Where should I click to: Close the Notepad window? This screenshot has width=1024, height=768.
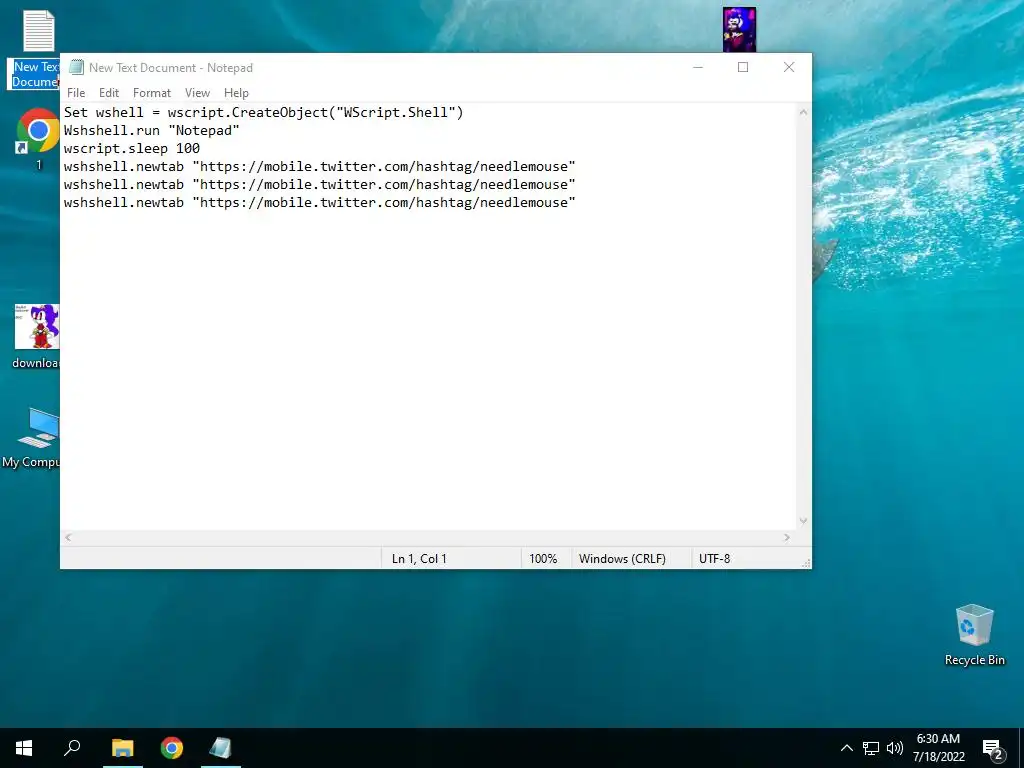(x=789, y=67)
